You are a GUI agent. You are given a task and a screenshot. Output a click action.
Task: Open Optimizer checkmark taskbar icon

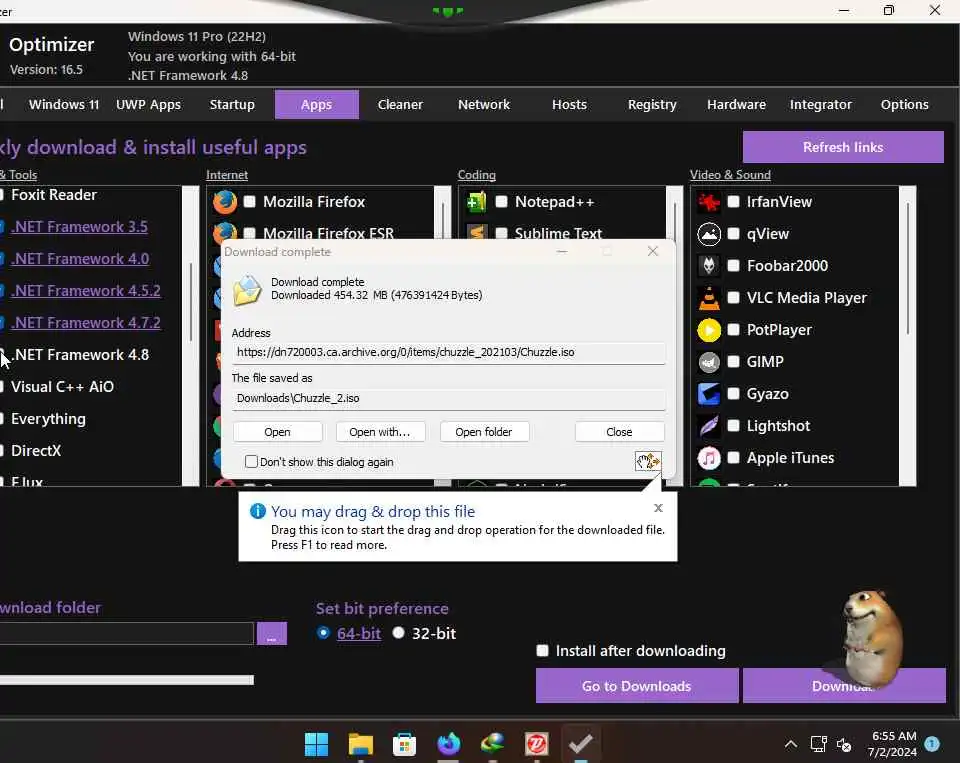[580, 744]
